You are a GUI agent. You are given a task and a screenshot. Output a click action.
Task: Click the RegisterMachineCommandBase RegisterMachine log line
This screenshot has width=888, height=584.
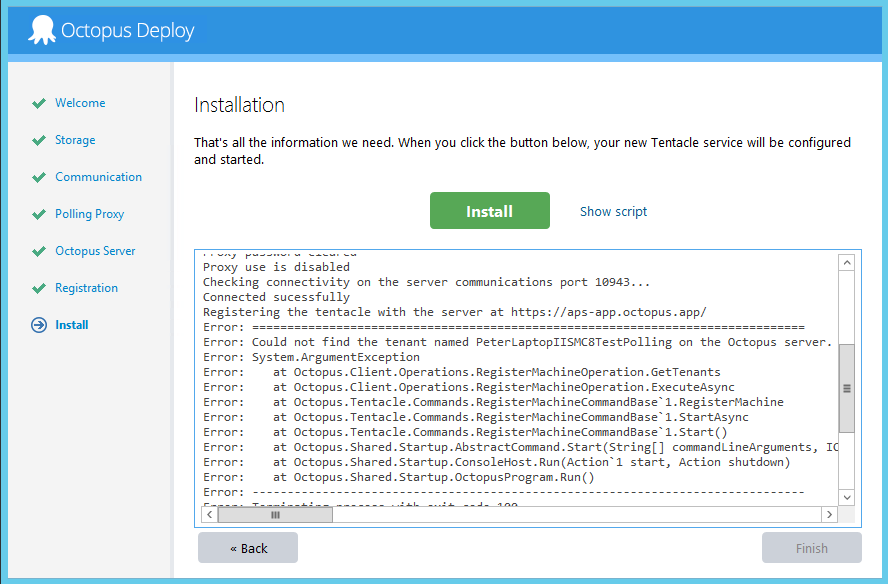tap(493, 402)
